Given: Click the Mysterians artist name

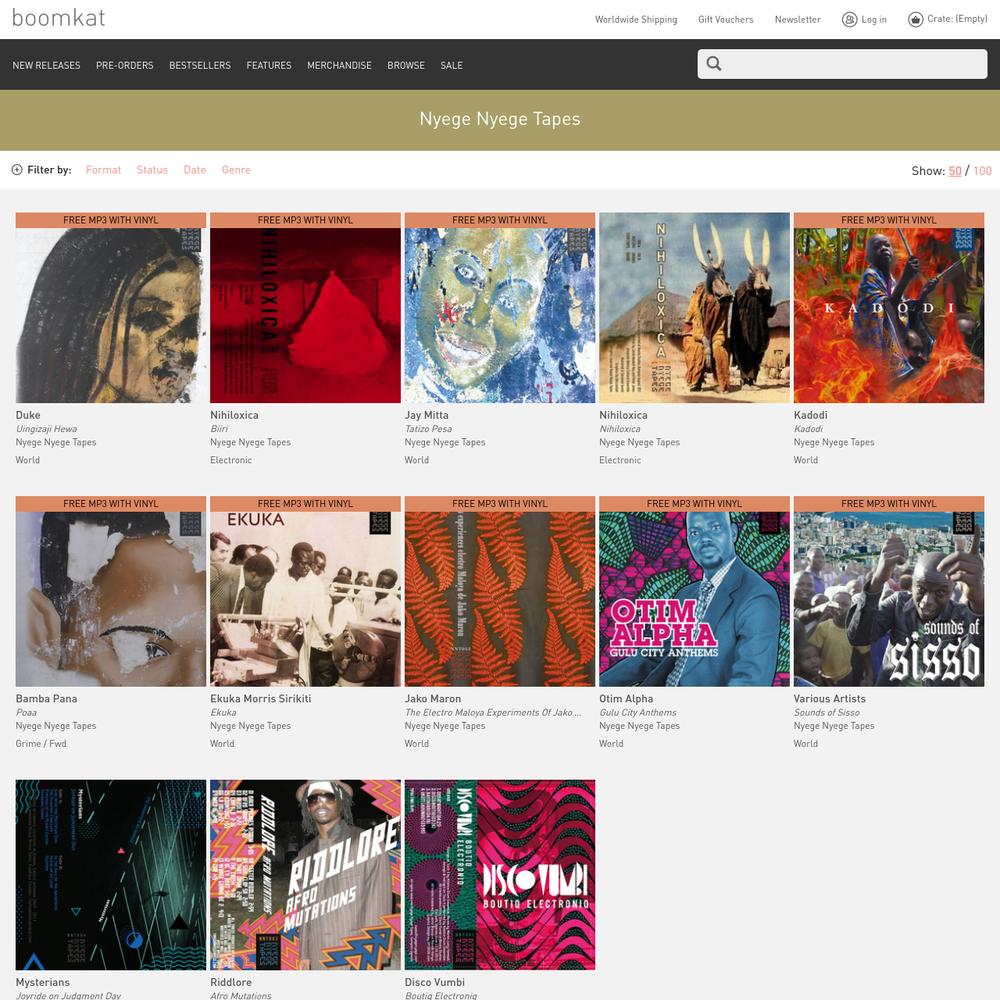Looking at the screenshot, I should tap(43, 983).
